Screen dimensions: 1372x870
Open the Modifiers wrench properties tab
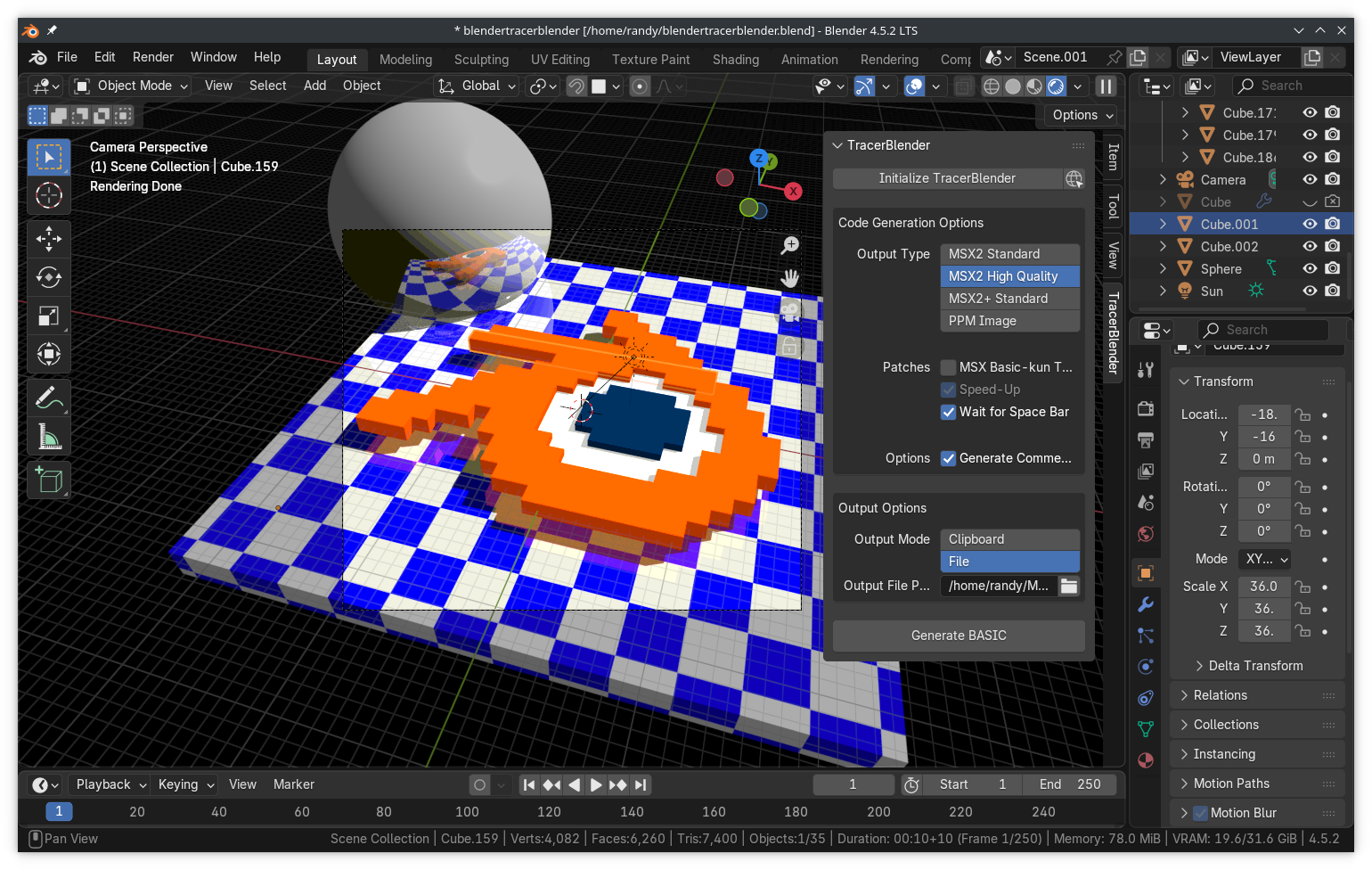pyautogui.click(x=1146, y=604)
